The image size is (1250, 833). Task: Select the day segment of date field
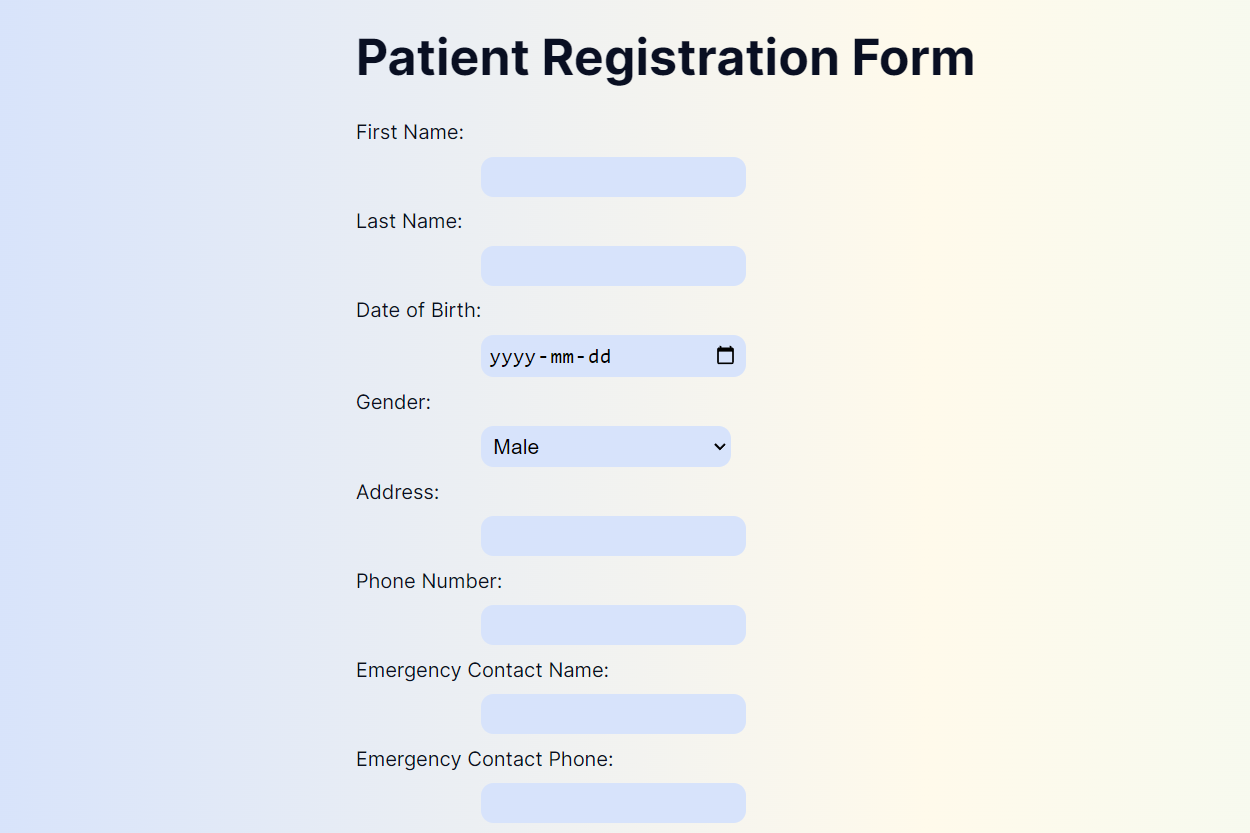[599, 357]
